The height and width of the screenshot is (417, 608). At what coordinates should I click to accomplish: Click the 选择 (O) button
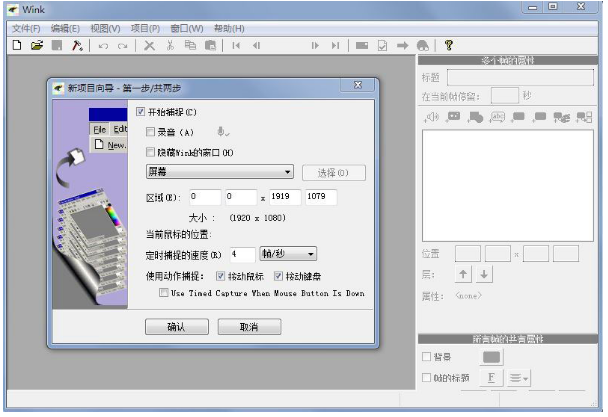(x=333, y=173)
